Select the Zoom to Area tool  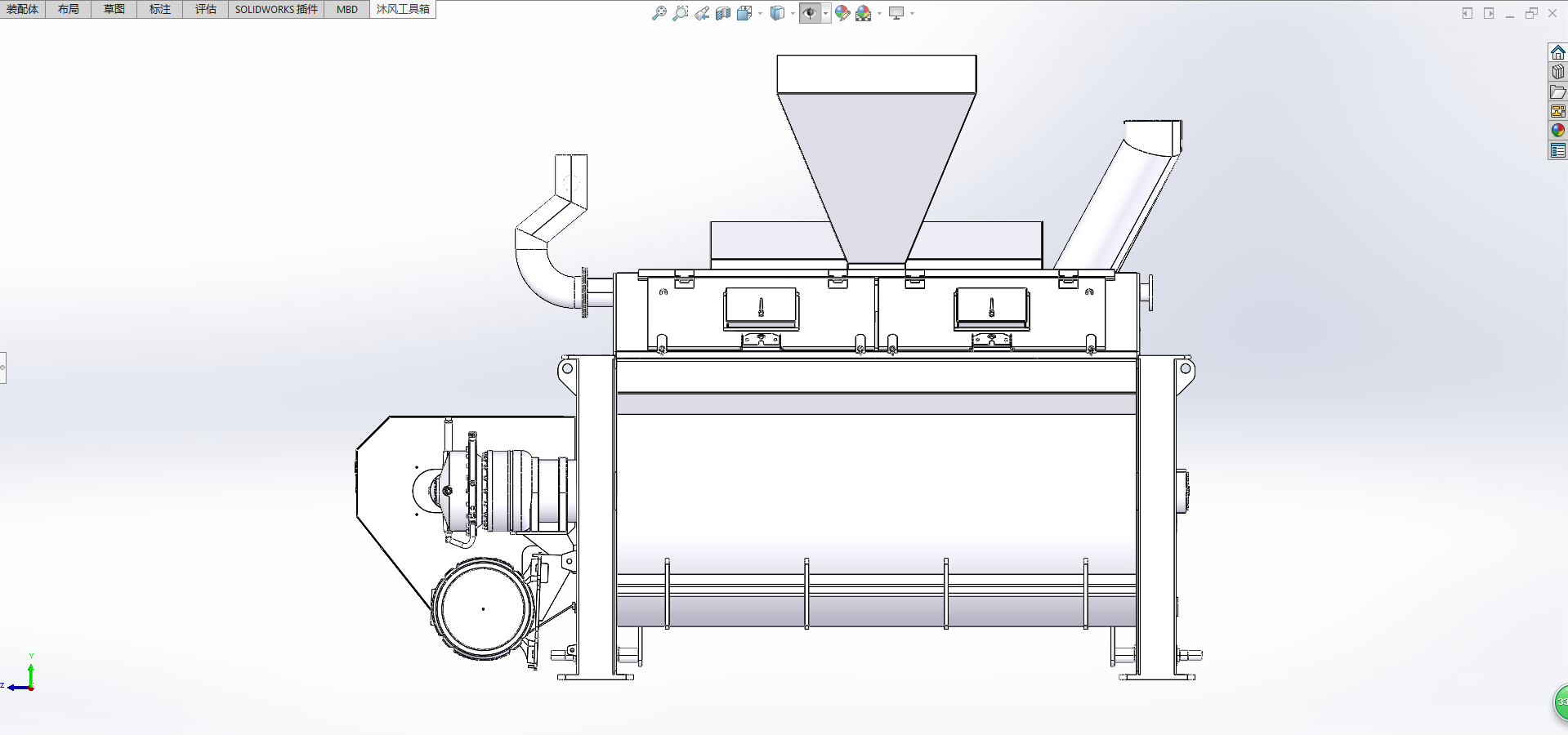pyautogui.click(x=680, y=13)
